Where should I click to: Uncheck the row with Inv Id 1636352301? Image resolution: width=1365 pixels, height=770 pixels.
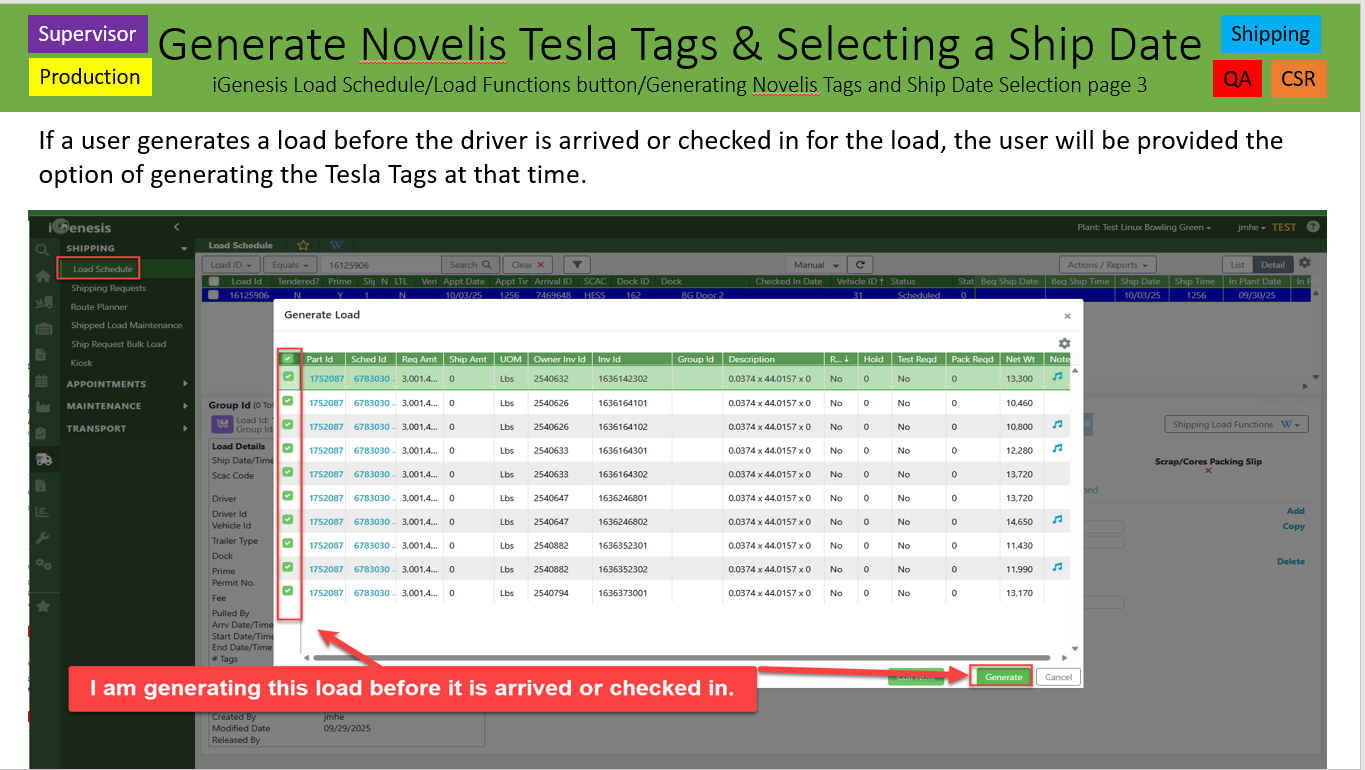[x=288, y=544]
